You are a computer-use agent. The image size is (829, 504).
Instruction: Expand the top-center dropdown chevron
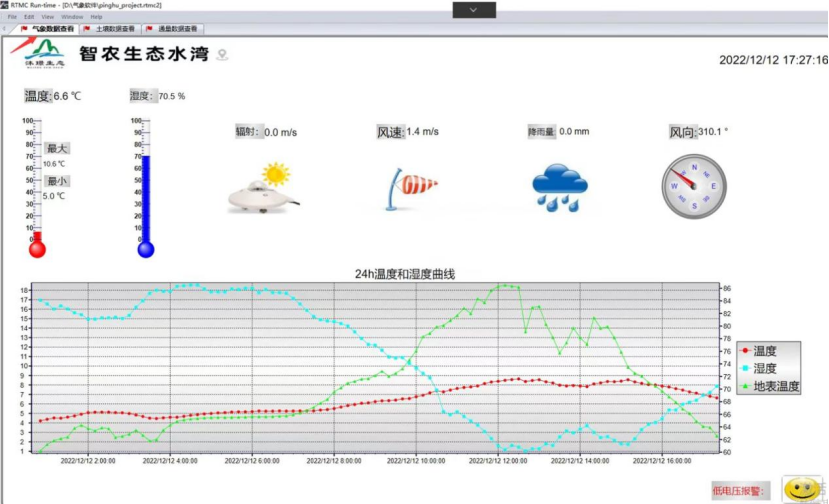pos(474,9)
